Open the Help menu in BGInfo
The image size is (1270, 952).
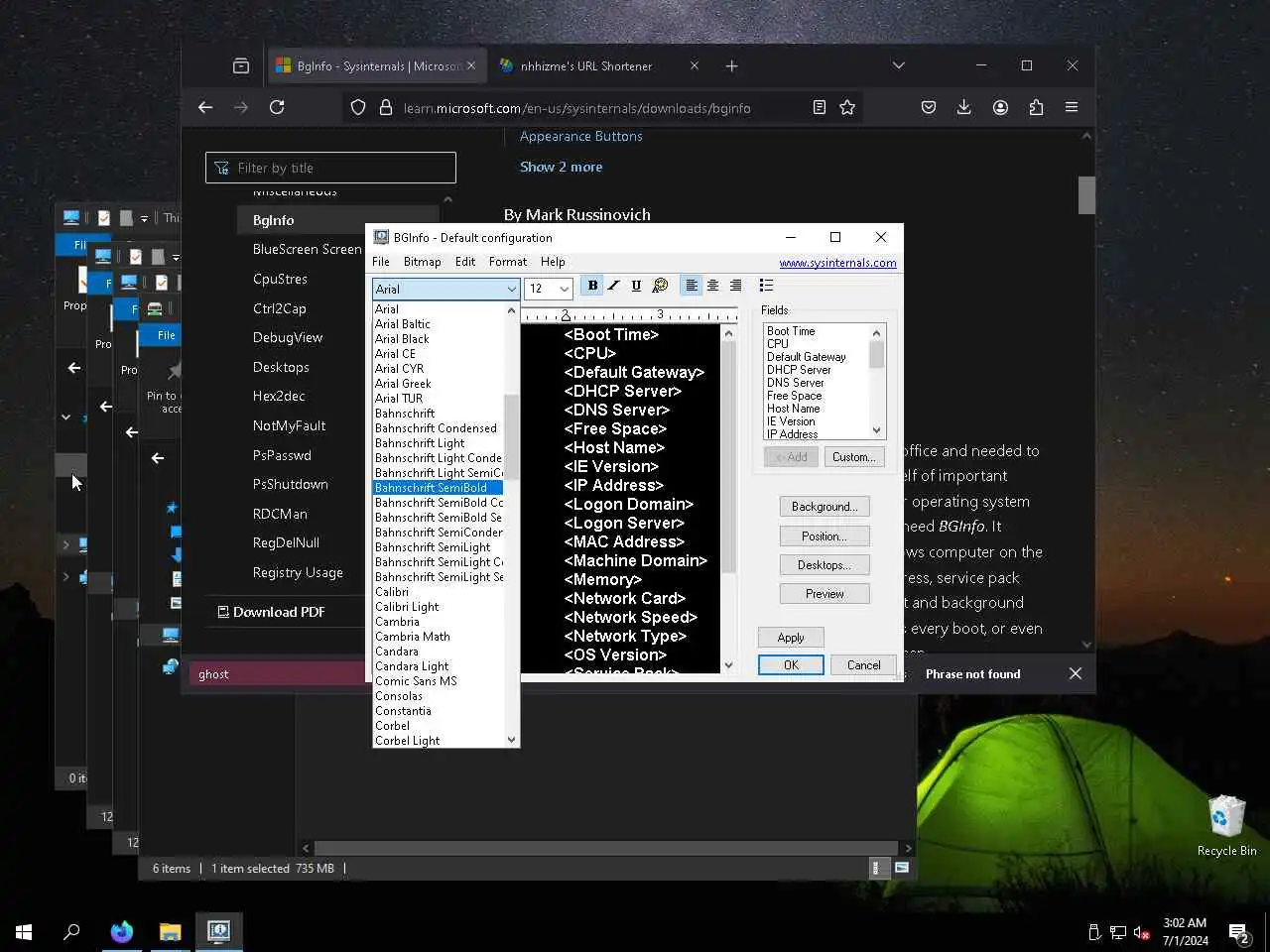(553, 262)
